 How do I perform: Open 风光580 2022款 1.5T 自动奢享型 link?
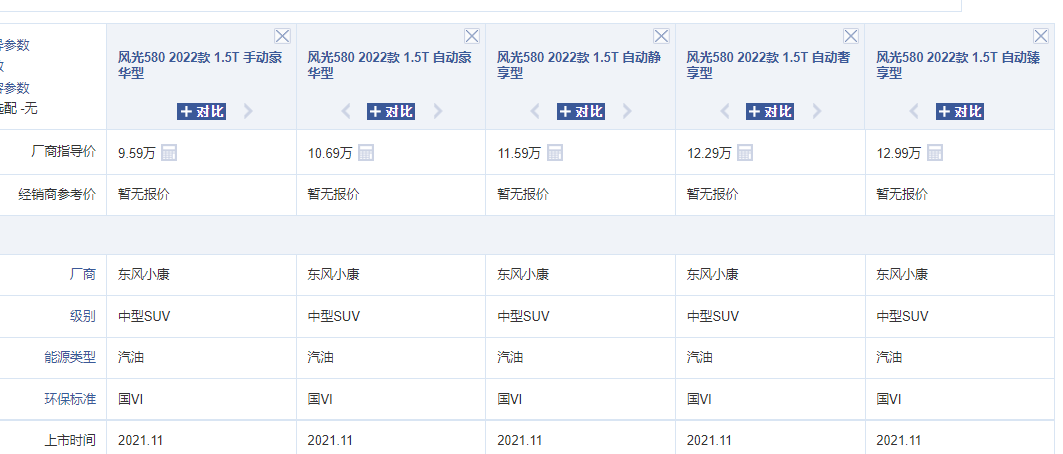click(768, 65)
